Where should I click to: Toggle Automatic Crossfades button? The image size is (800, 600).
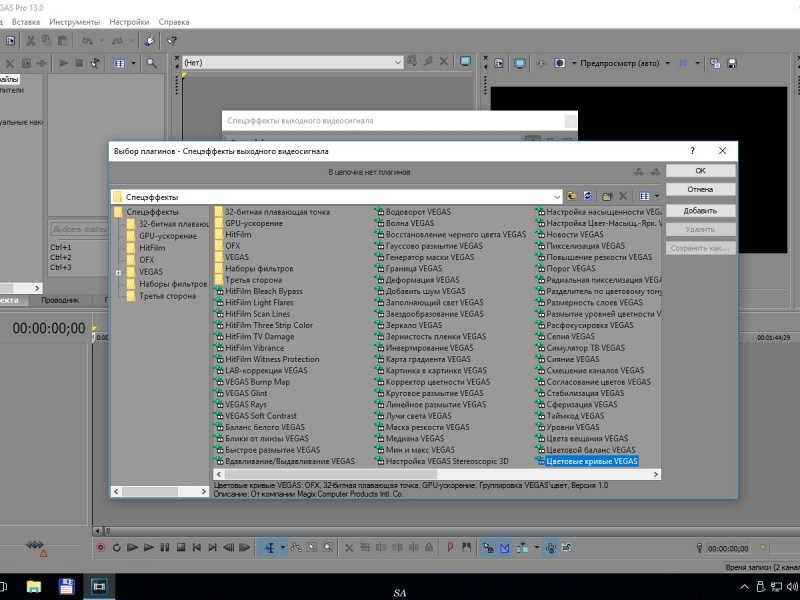coord(505,547)
